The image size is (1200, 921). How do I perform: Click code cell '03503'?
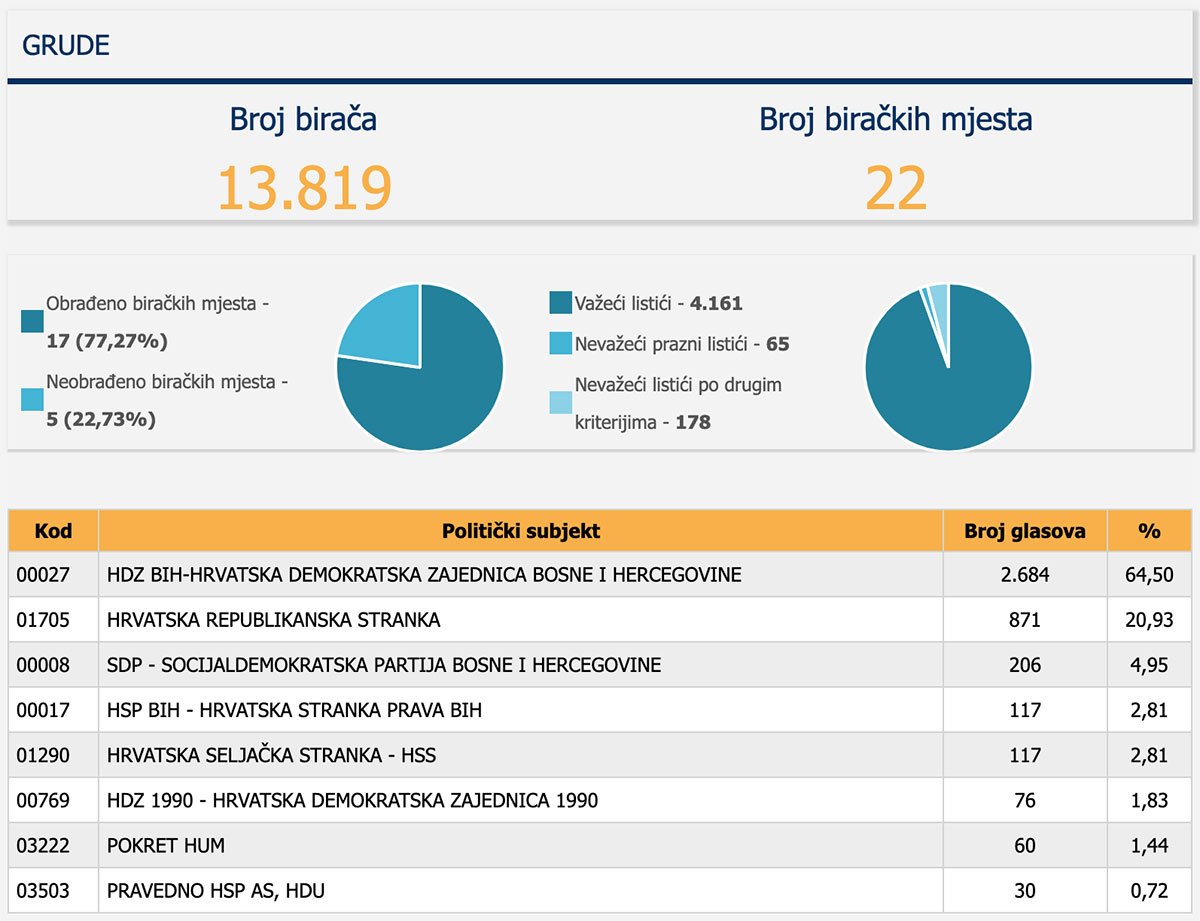point(53,890)
